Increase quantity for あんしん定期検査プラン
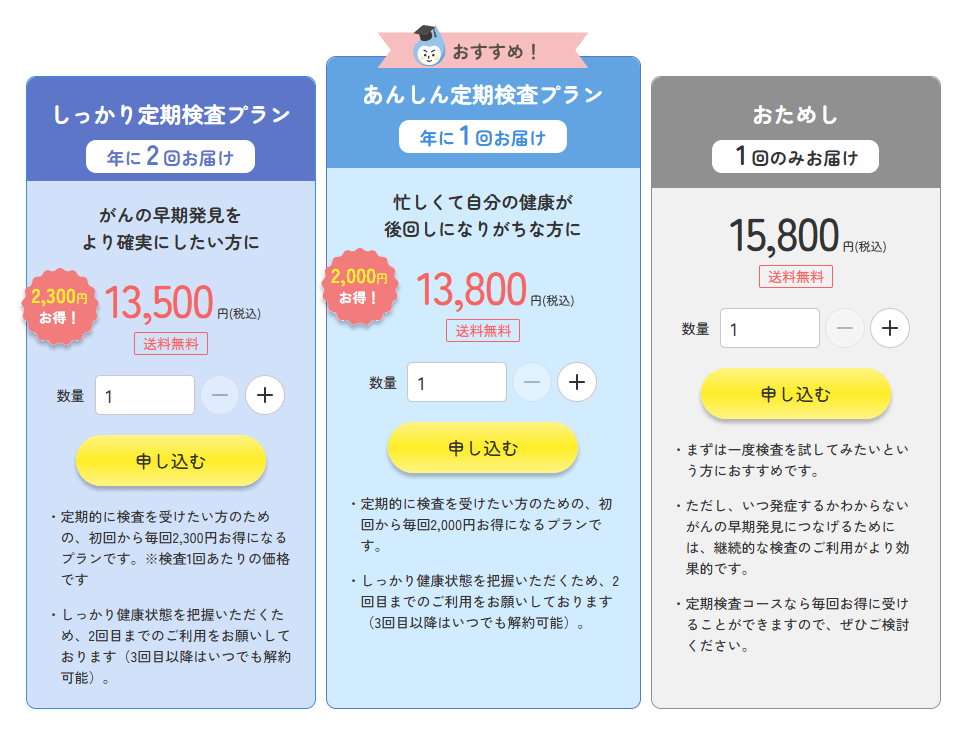 [577, 382]
